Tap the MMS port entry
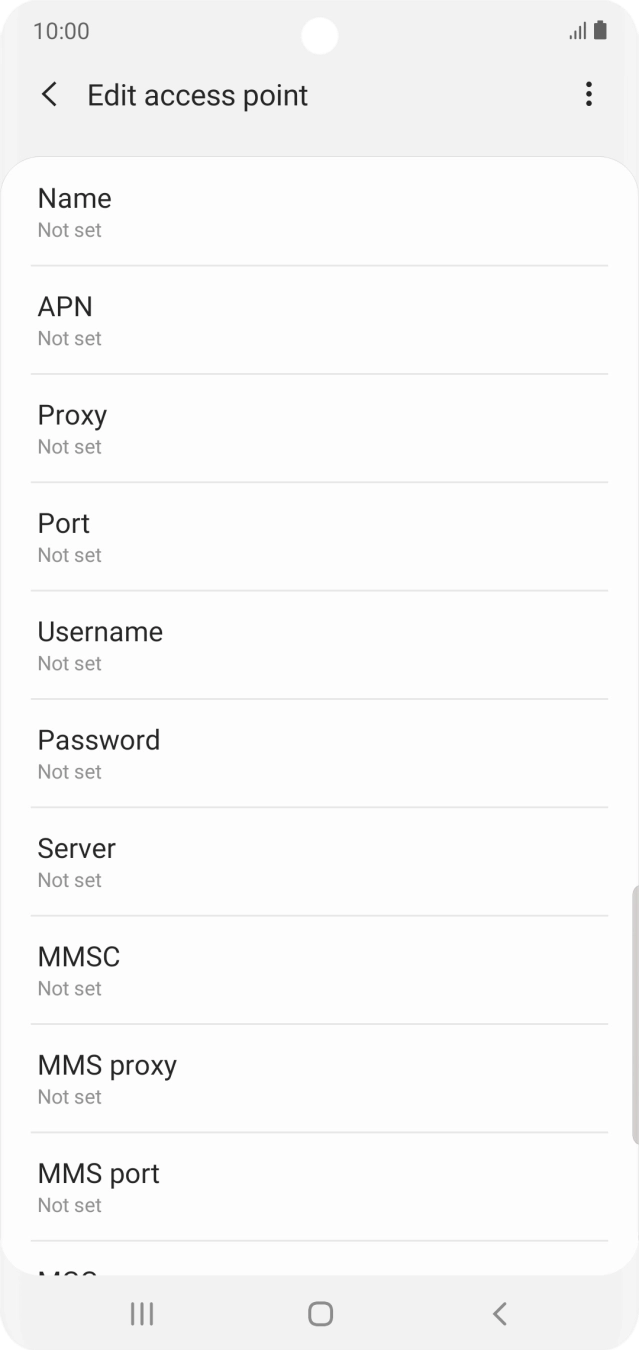This screenshot has height=1350, width=639. click(319, 1187)
